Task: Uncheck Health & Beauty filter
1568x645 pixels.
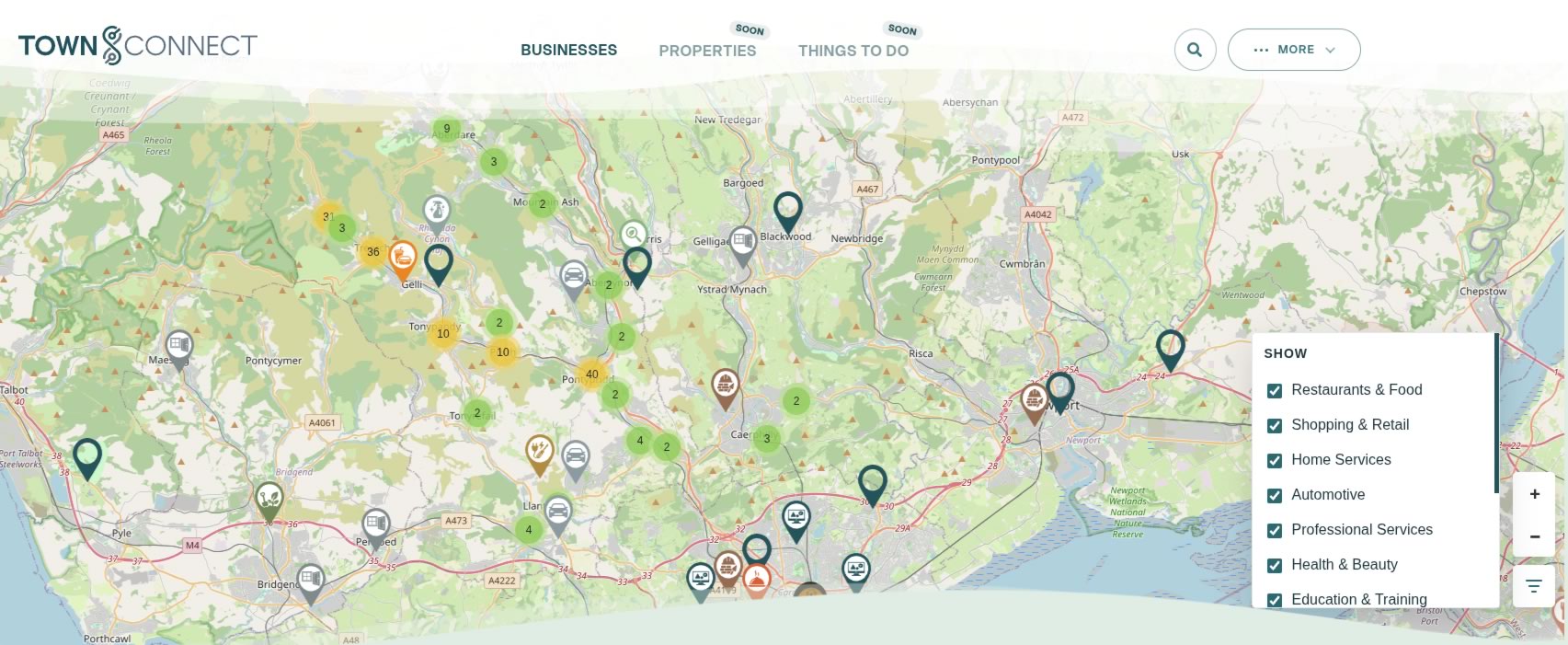Action: [x=1275, y=566]
